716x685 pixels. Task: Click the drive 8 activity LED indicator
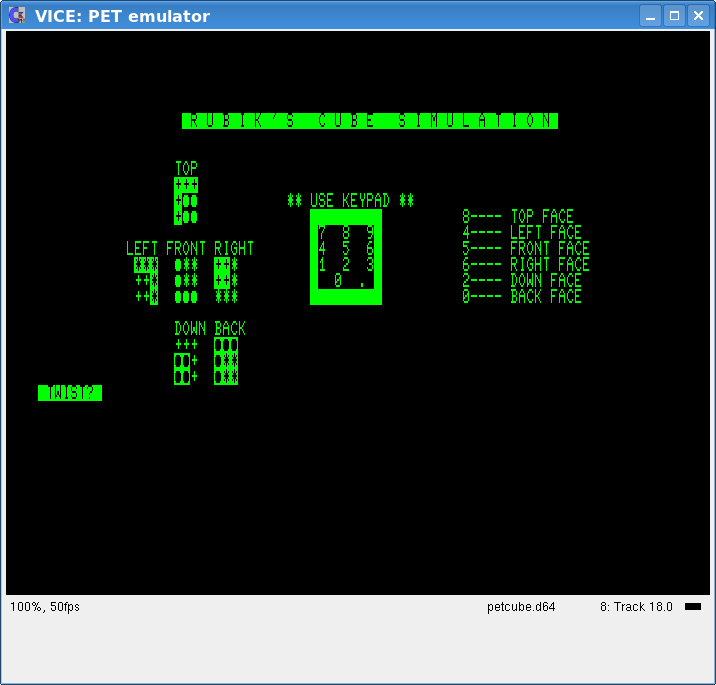click(x=693, y=606)
